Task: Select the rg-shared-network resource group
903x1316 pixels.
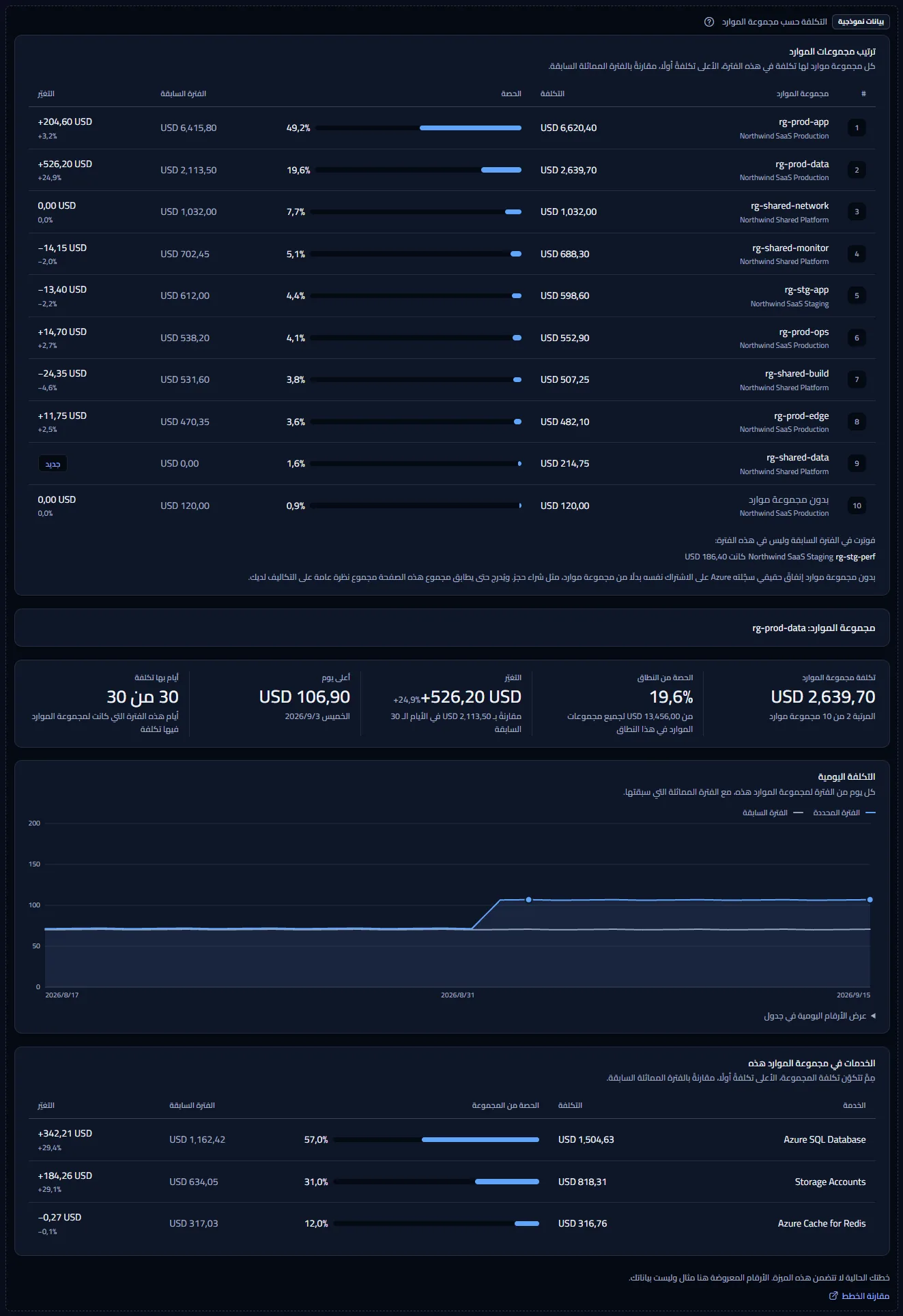Action: [452, 212]
